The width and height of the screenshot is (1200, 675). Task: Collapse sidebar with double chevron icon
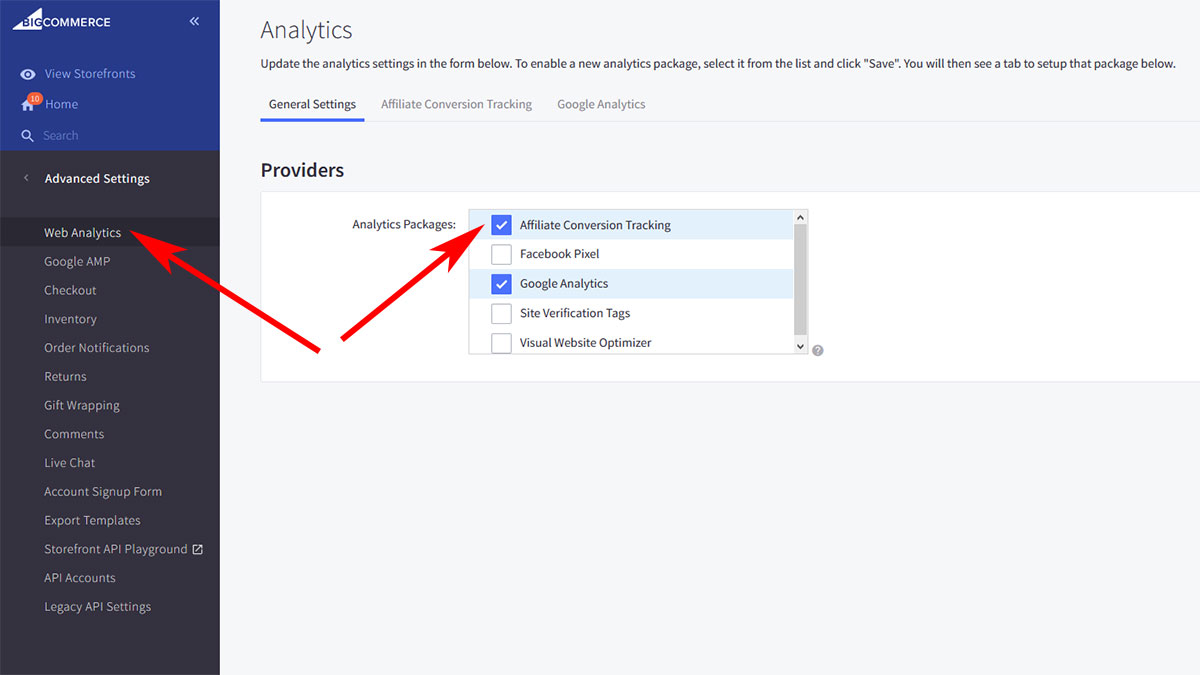pyautogui.click(x=194, y=21)
